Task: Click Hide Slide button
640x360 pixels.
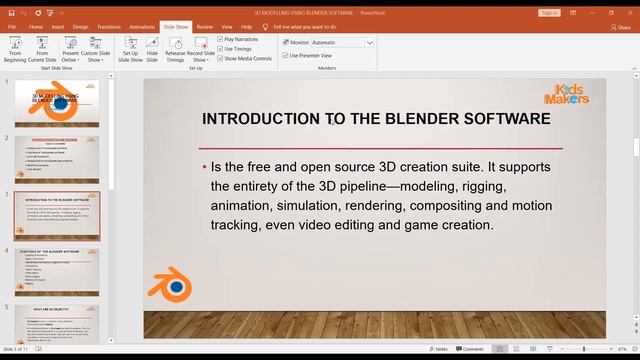Action: coord(152,49)
